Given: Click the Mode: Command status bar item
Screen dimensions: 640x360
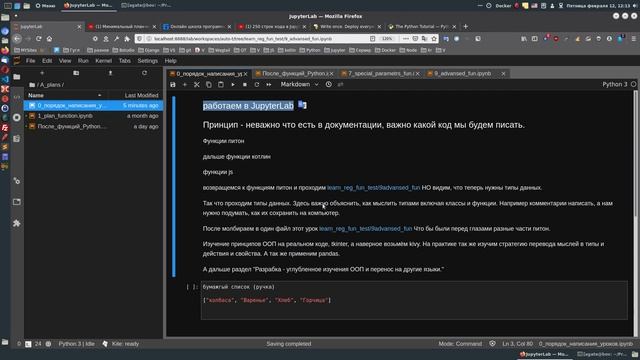Looking at the screenshot, I should [460, 344].
